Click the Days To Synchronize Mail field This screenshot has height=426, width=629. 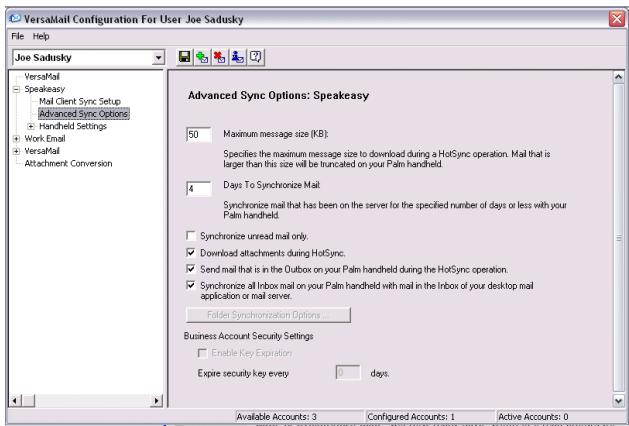point(199,189)
